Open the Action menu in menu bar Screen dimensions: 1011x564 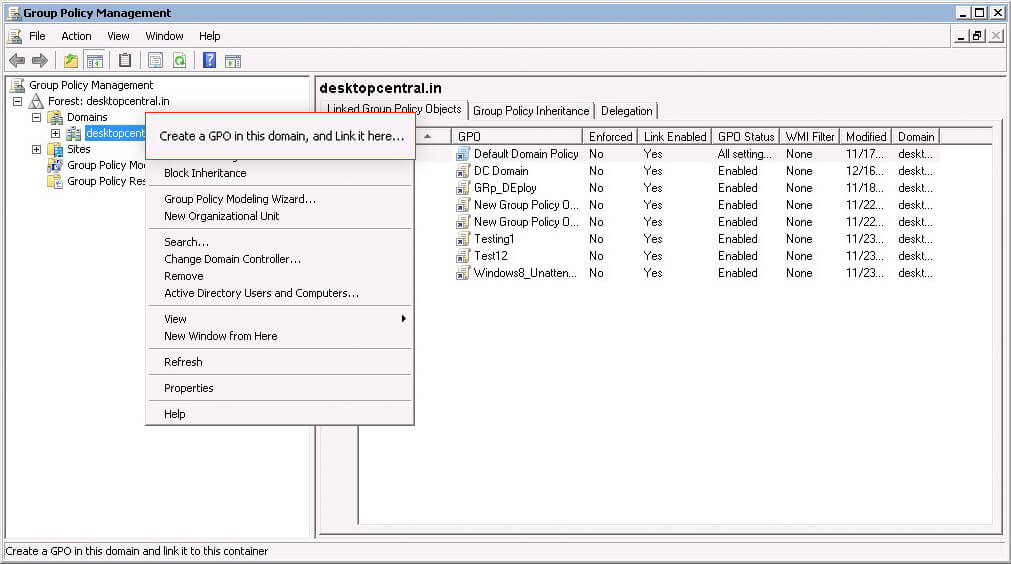pyautogui.click(x=76, y=36)
